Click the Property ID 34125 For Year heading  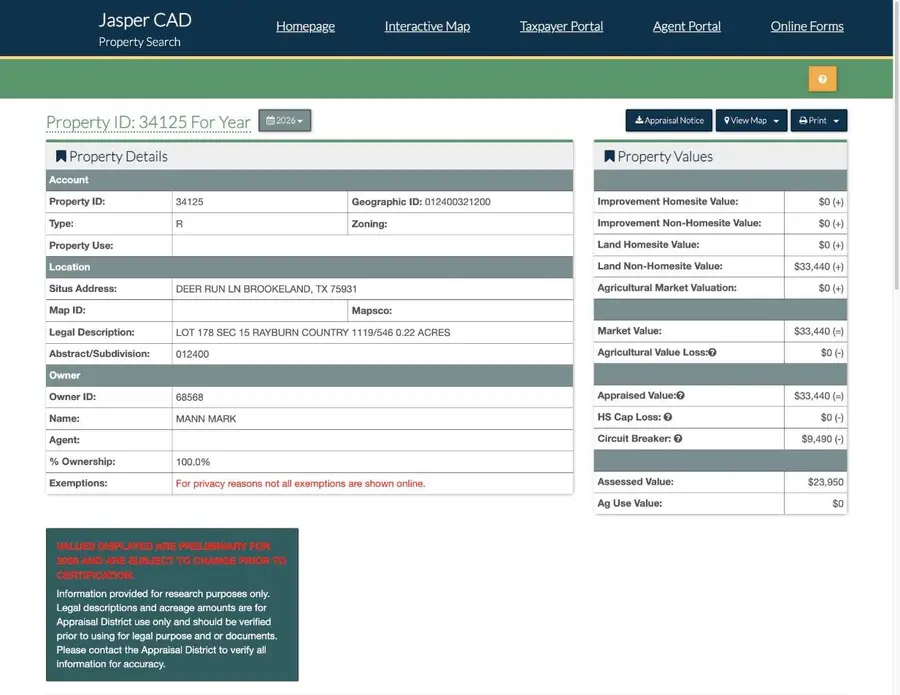click(x=148, y=122)
